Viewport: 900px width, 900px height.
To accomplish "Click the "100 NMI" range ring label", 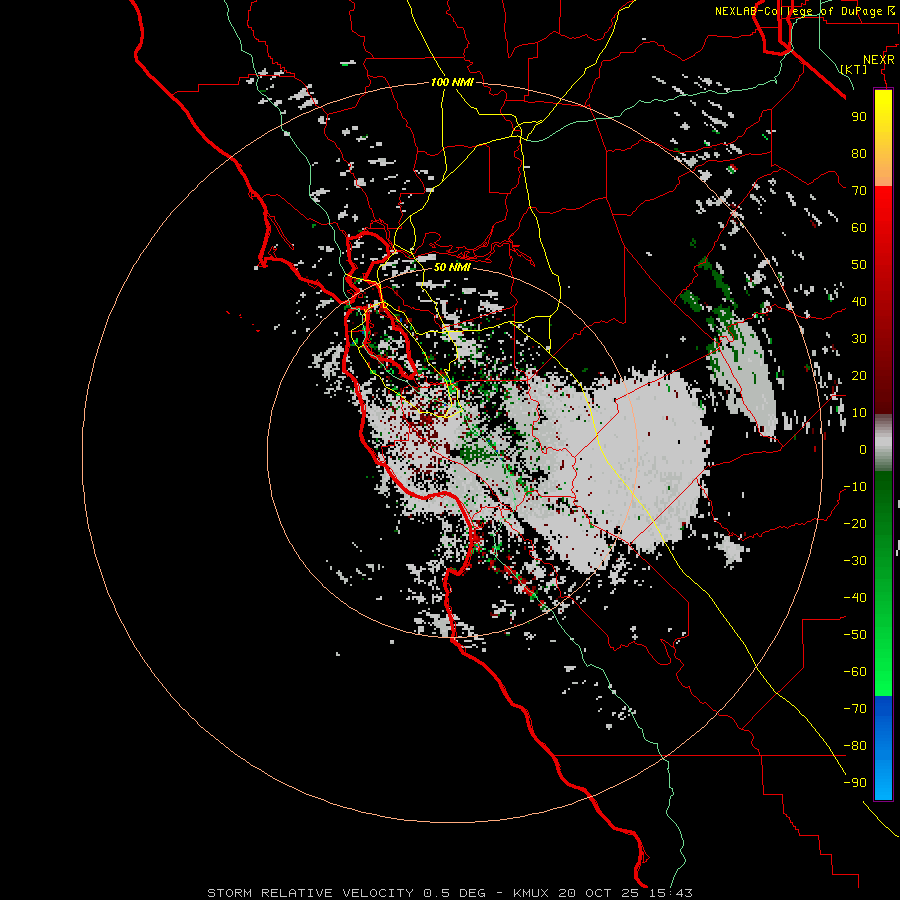I will (x=452, y=82).
